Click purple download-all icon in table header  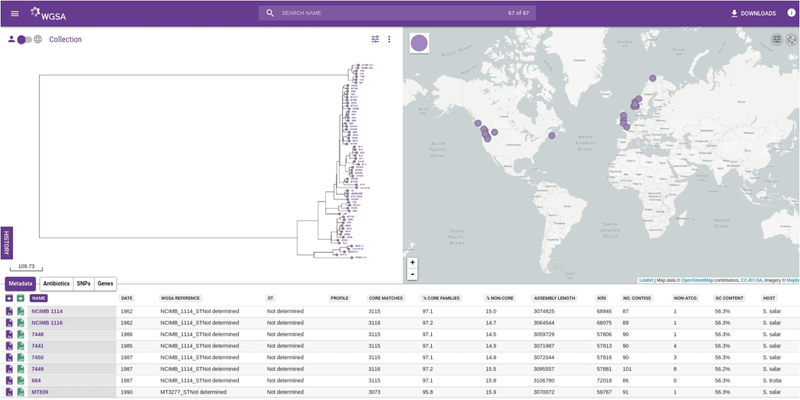10,298
